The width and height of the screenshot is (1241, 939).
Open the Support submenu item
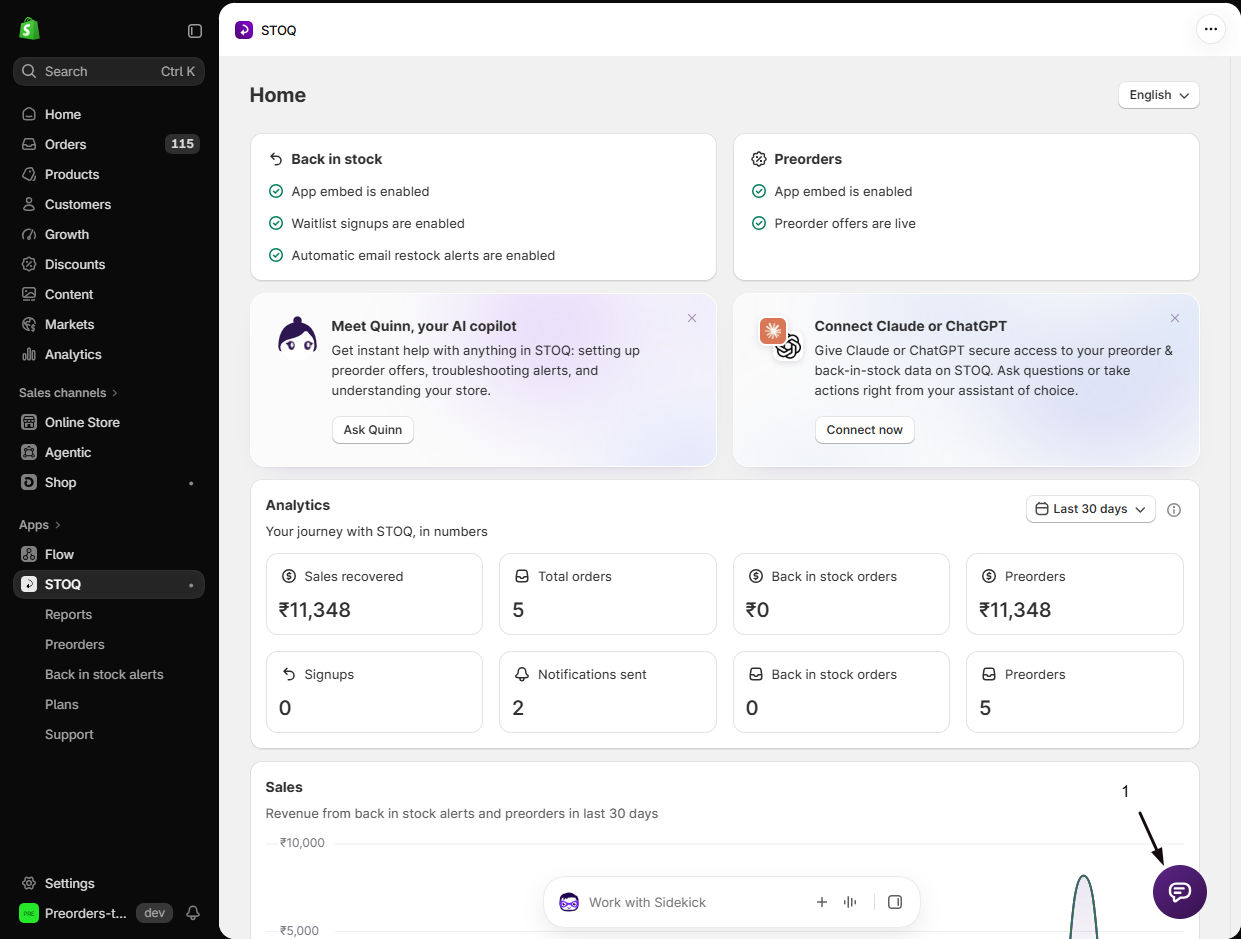tap(69, 734)
